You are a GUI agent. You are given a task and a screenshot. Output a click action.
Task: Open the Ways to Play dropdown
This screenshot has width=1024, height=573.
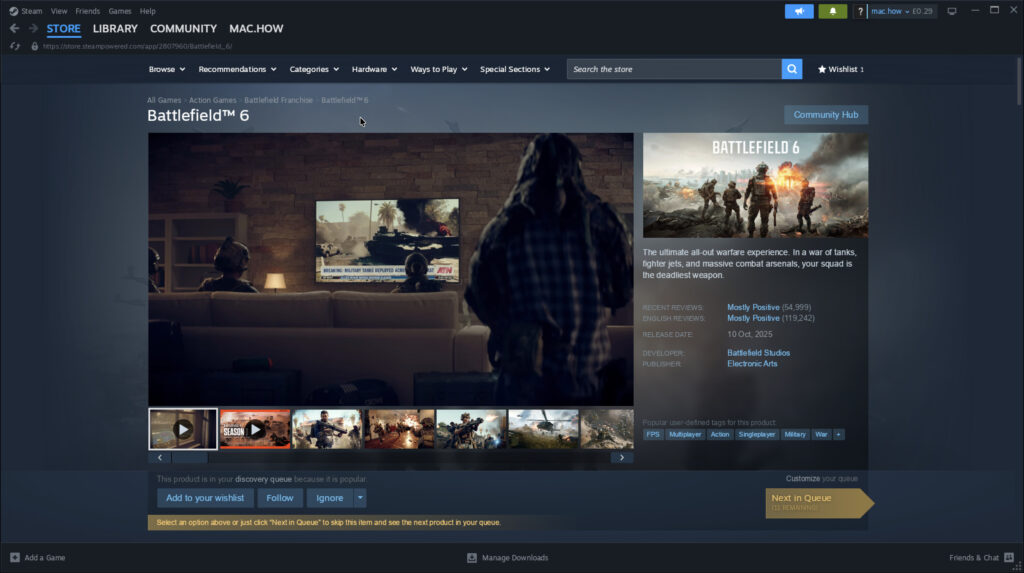click(x=438, y=69)
